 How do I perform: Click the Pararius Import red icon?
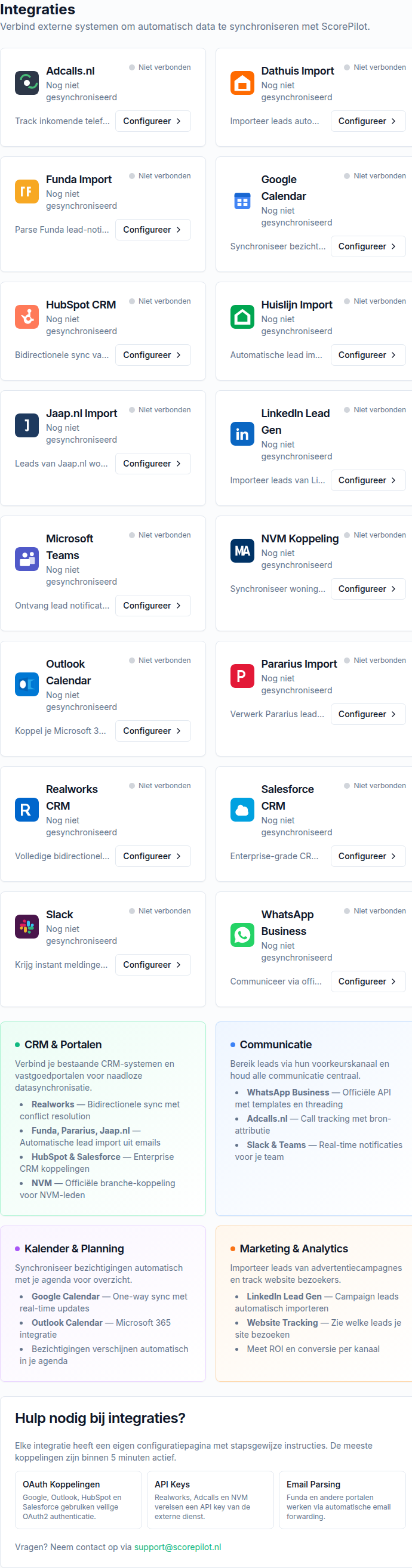point(242,675)
